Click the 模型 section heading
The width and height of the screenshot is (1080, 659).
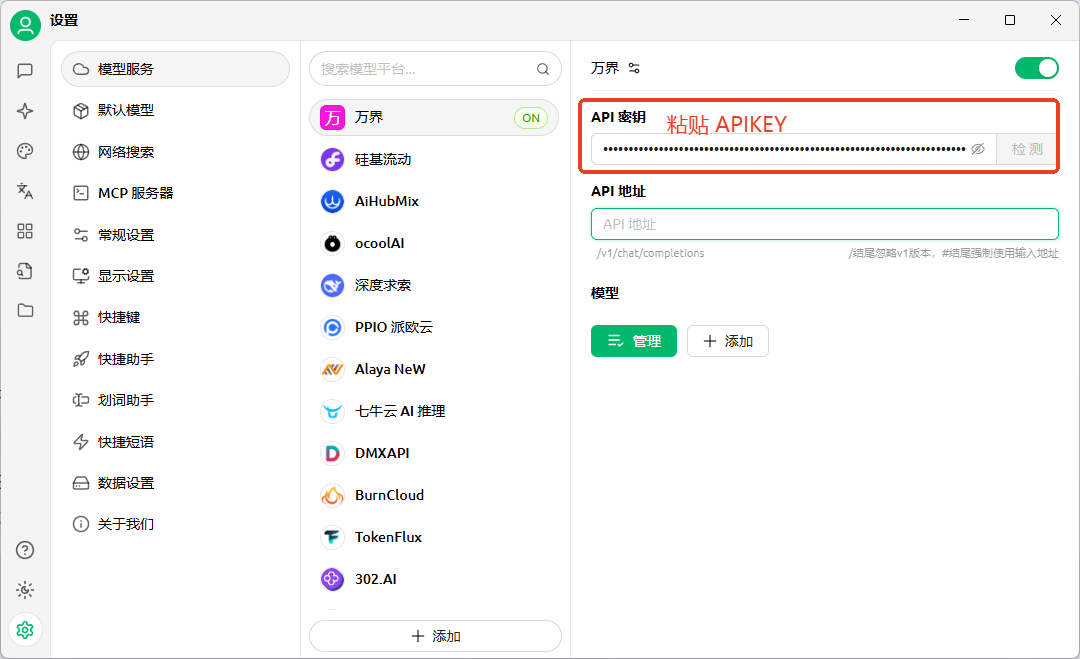pos(605,293)
